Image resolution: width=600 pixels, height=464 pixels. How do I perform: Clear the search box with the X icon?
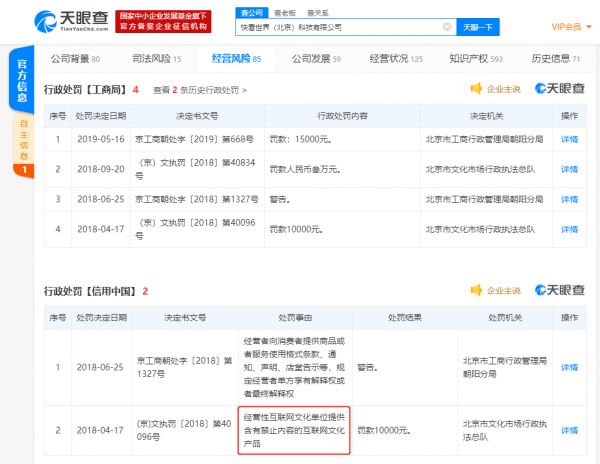click(446, 26)
